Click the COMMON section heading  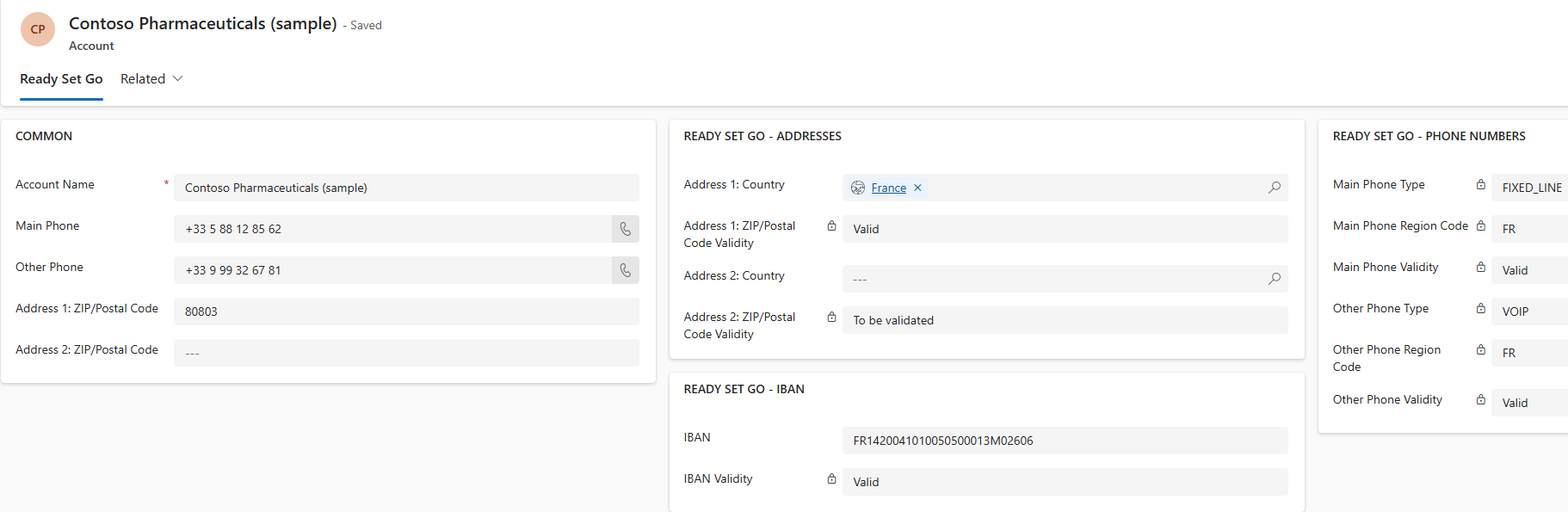pyautogui.click(x=44, y=136)
